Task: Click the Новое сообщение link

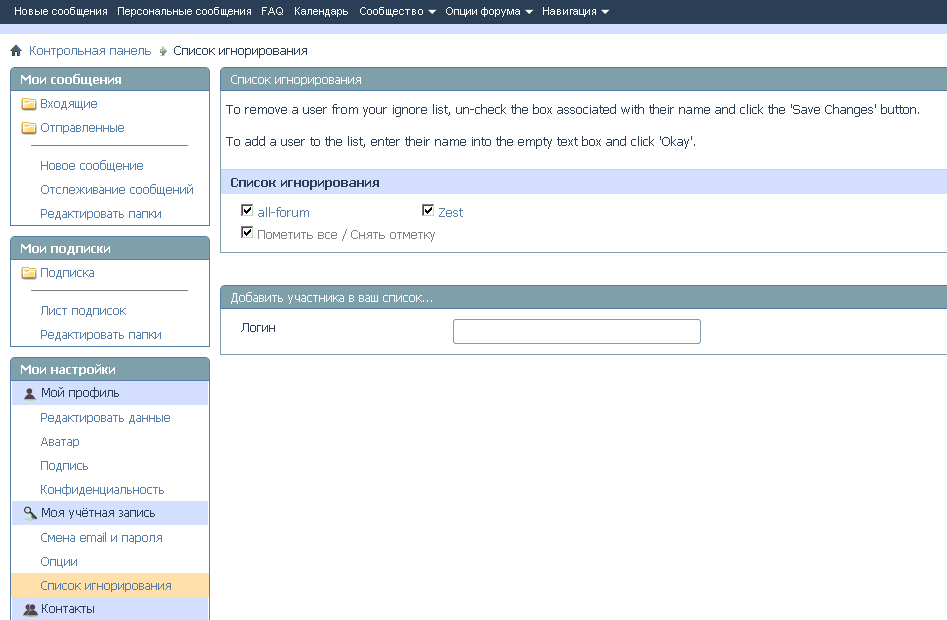Action: [x=92, y=165]
